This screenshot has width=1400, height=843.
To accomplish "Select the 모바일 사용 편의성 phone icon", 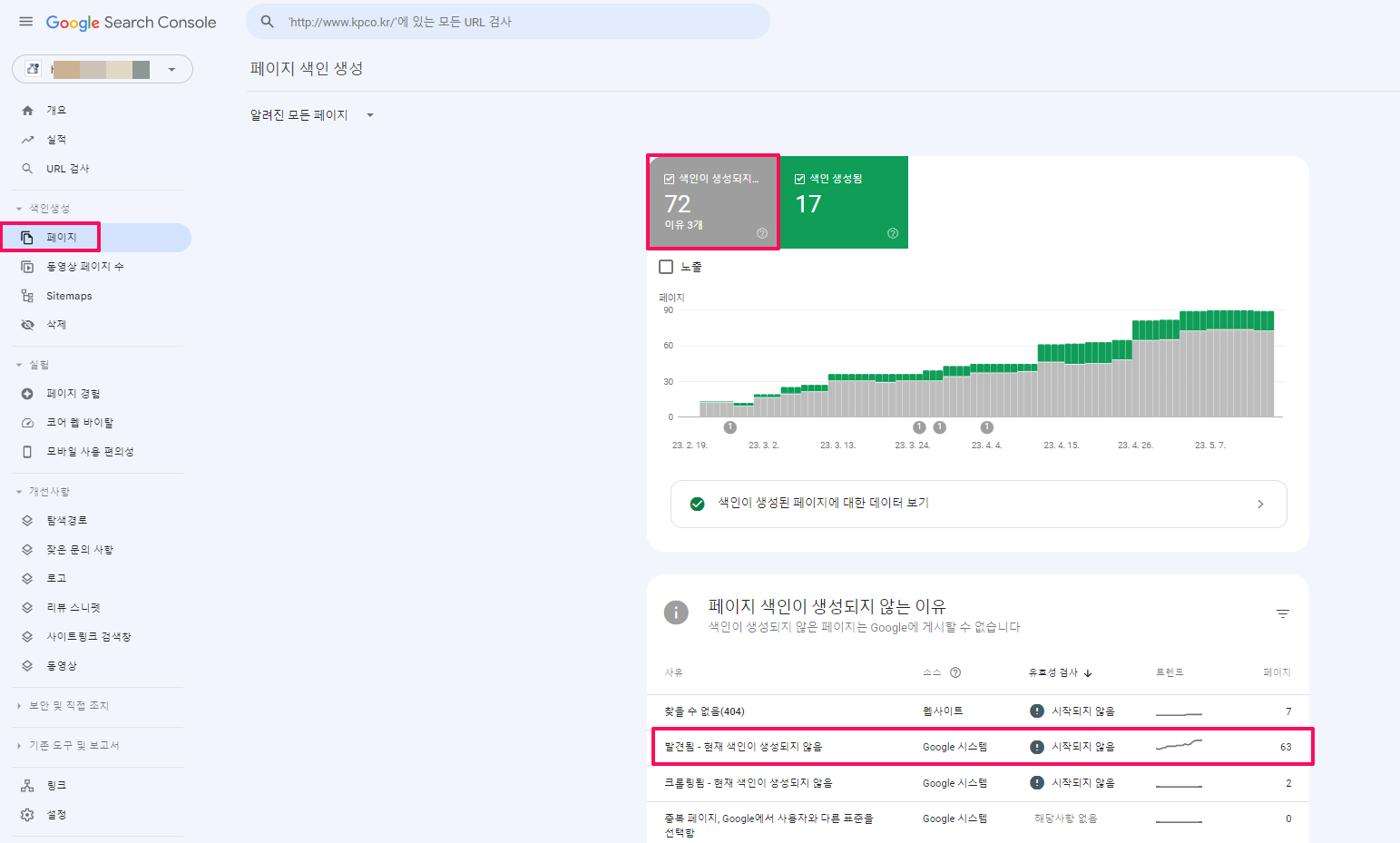I will pos(27,451).
